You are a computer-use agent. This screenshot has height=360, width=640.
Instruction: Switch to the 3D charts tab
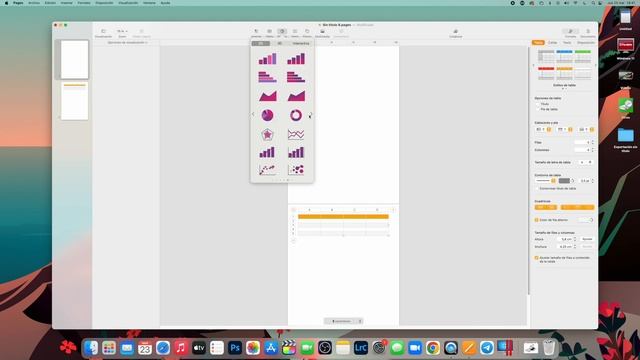280,43
